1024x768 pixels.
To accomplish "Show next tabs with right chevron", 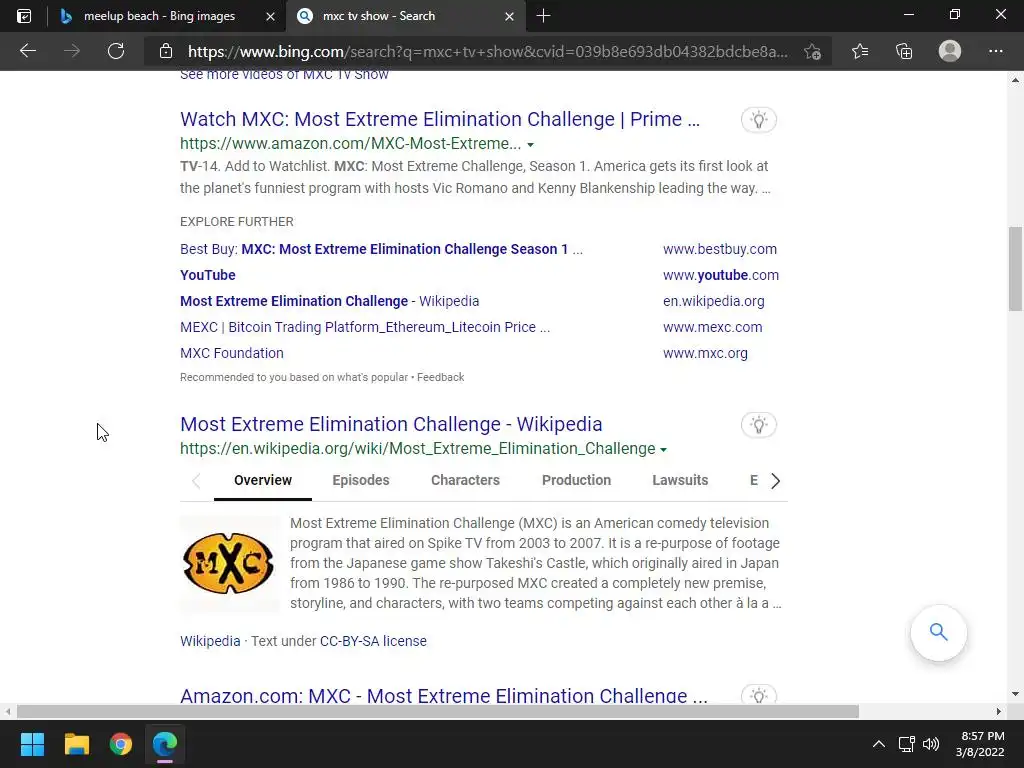I will [x=775, y=481].
